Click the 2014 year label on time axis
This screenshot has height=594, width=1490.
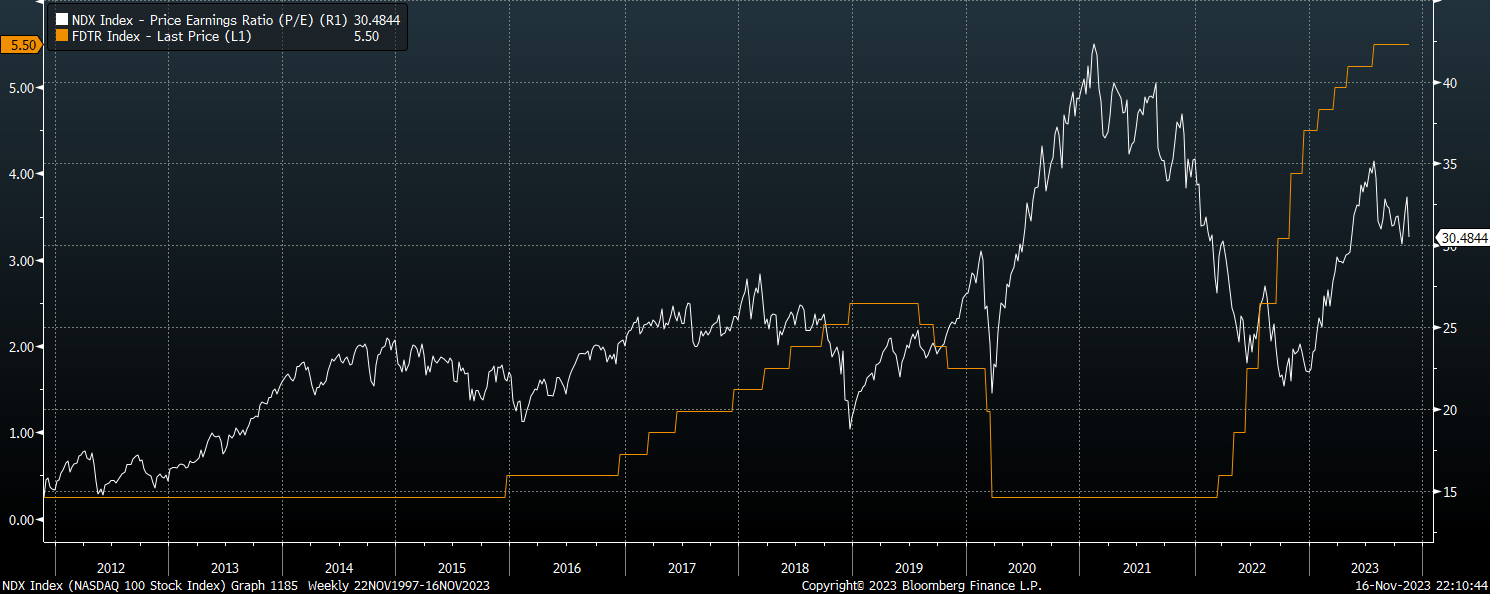[339, 568]
